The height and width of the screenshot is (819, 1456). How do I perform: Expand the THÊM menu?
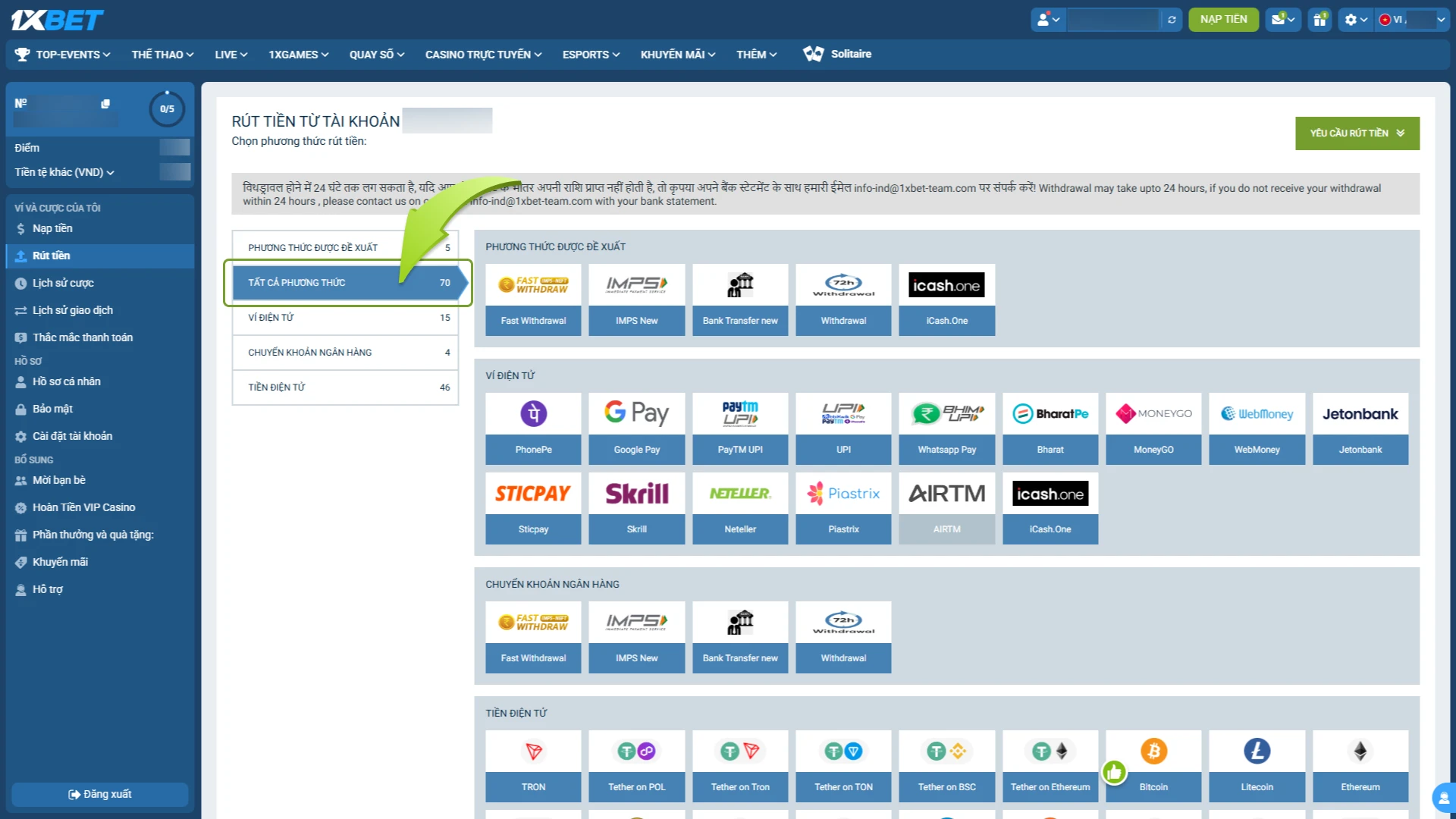pyautogui.click(x=756, y=55)
